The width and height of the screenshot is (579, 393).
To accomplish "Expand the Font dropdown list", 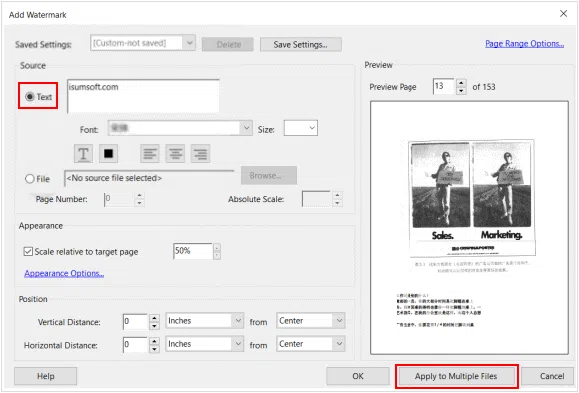I will (x=246, y=128).
